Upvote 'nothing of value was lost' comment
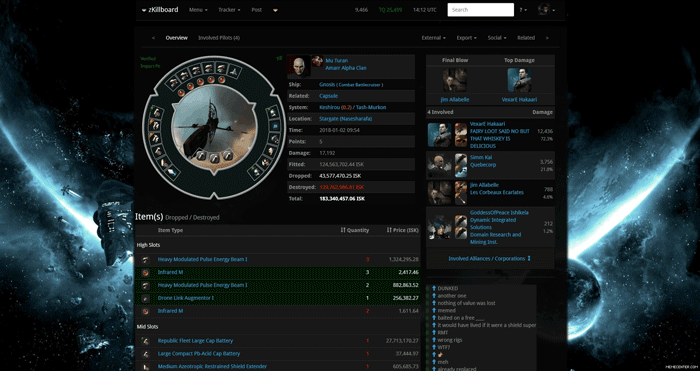The image size is (700, 371). 433,303
